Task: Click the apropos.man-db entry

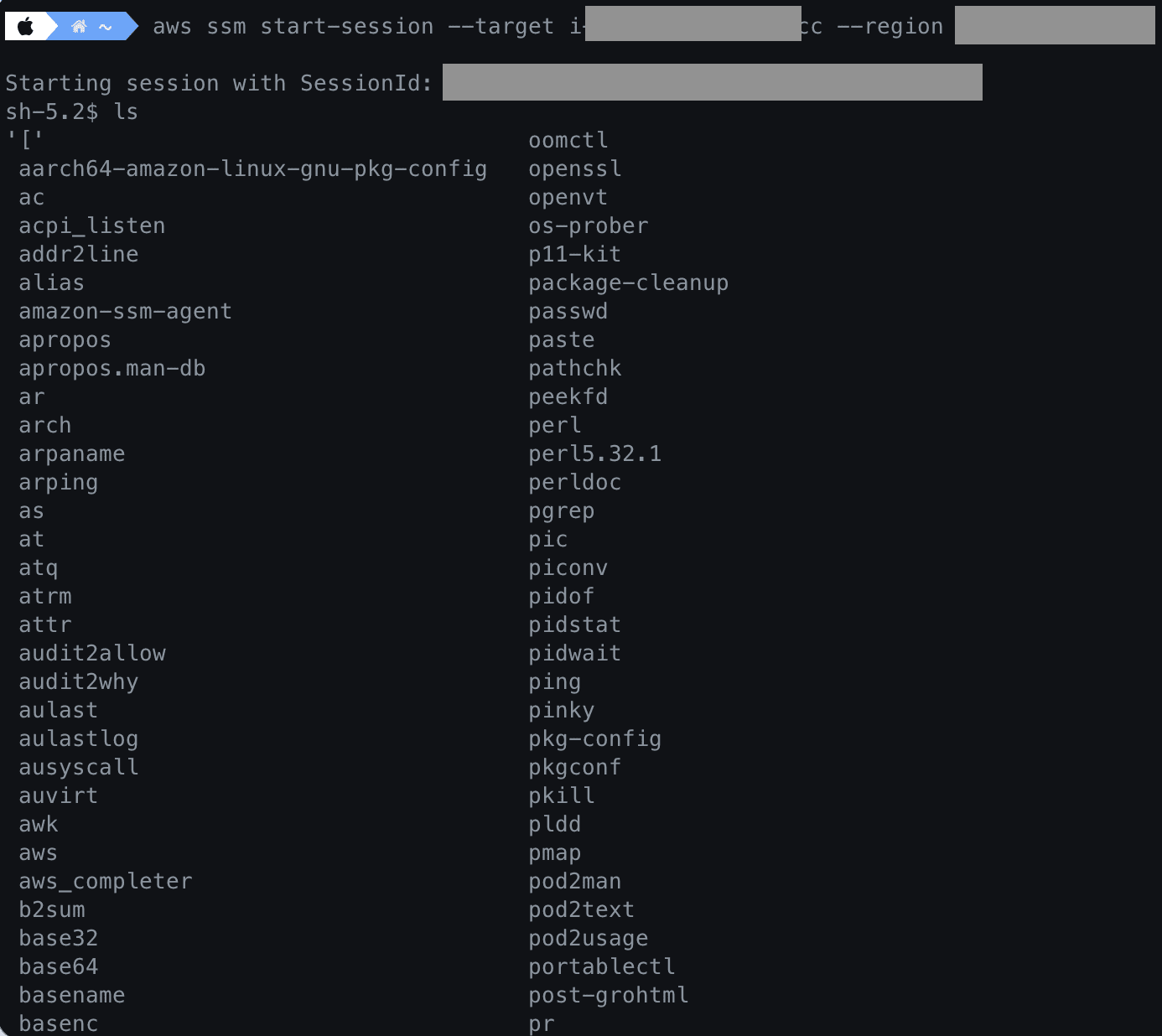Action: coord(112,368)
